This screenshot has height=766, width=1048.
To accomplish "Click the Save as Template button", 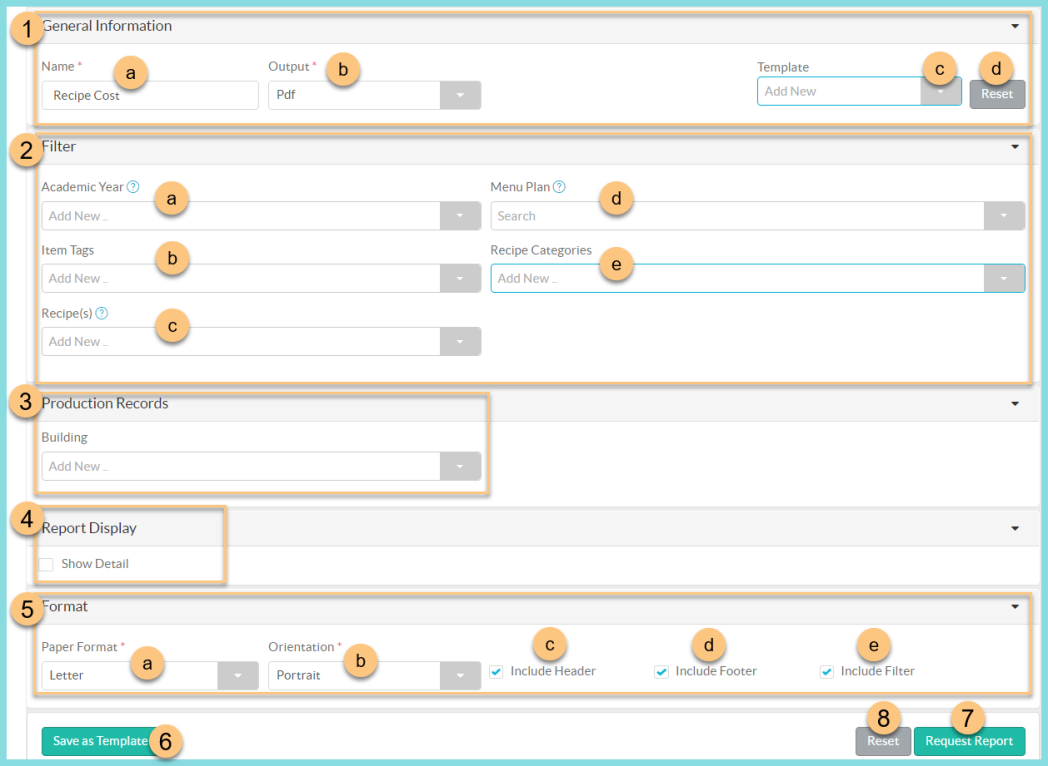I will click(100, 741).
